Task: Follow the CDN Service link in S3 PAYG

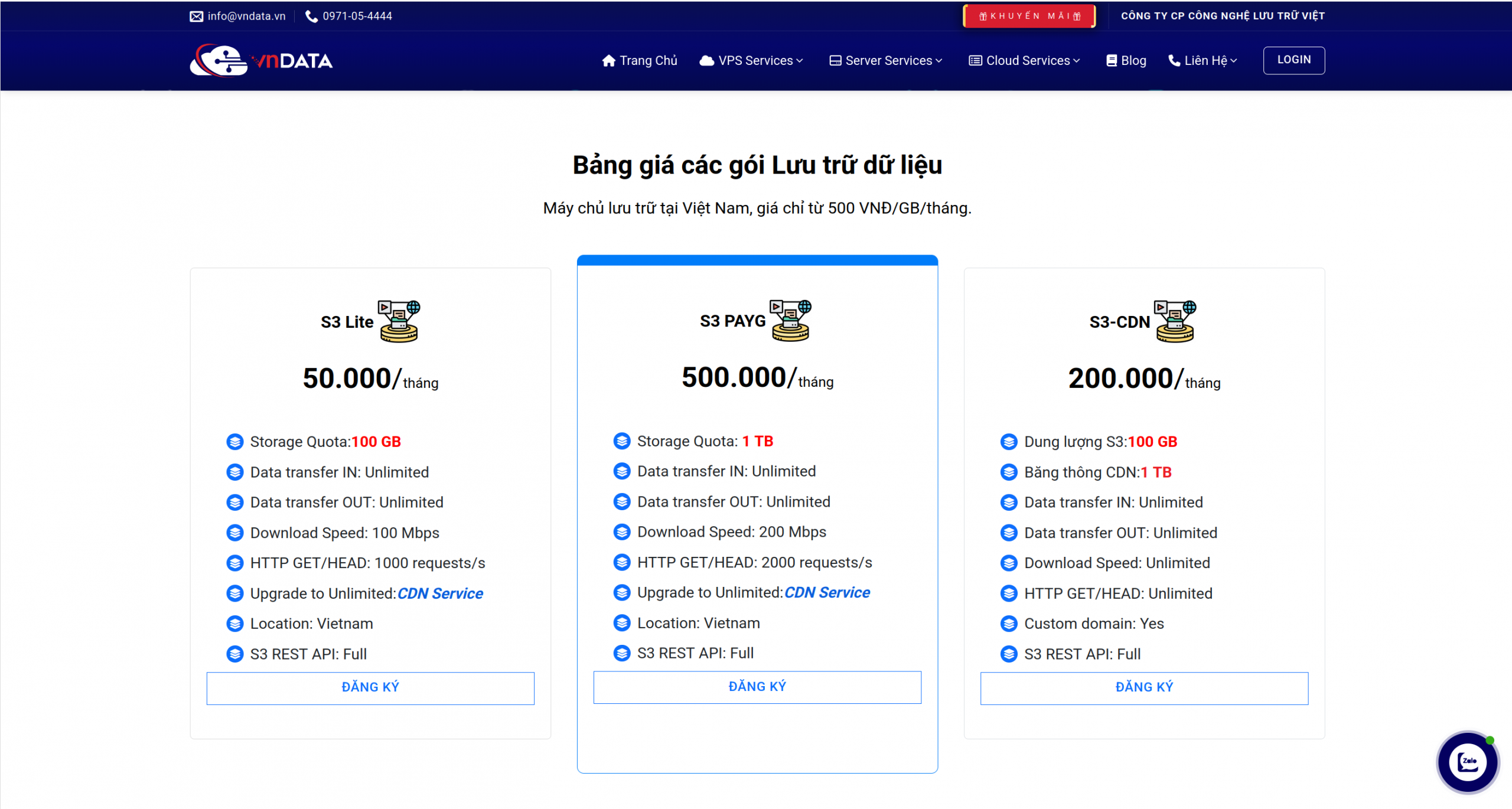Action: pyautogui.click(x=827, y=592)
